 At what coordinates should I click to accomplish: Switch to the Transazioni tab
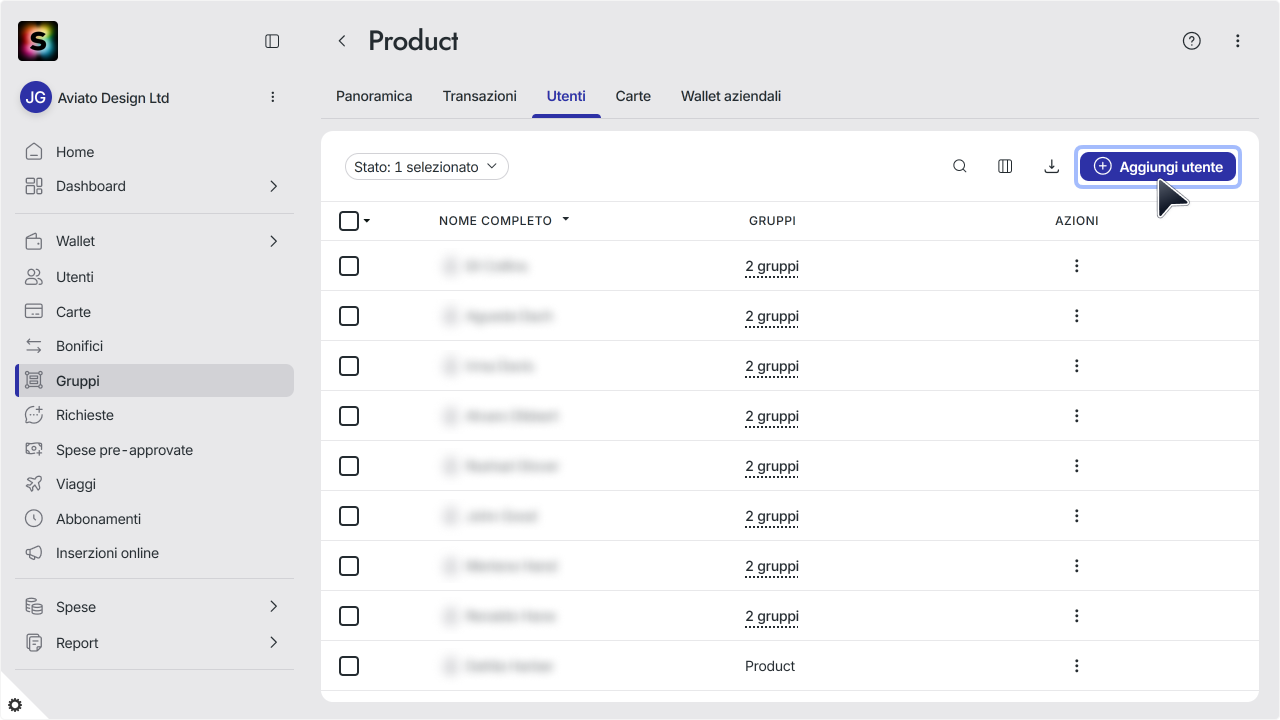click(x=480, y=96)
